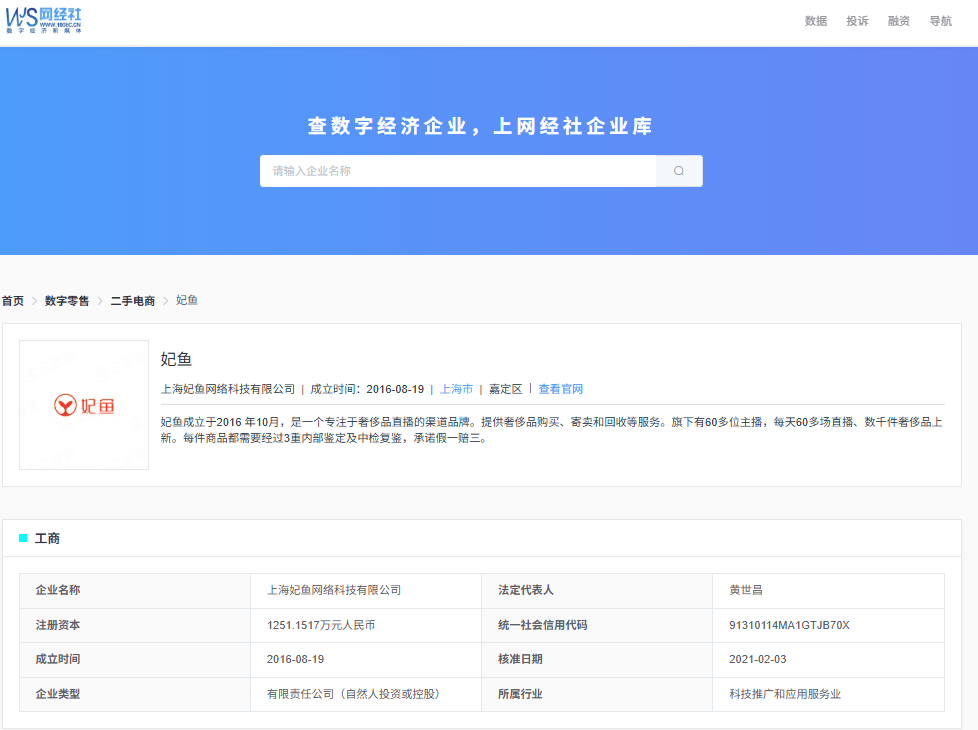The height and width of the screenshot is (730, 978).
Task: Open the 查看官网 official website link
Action: coord(560,389)
